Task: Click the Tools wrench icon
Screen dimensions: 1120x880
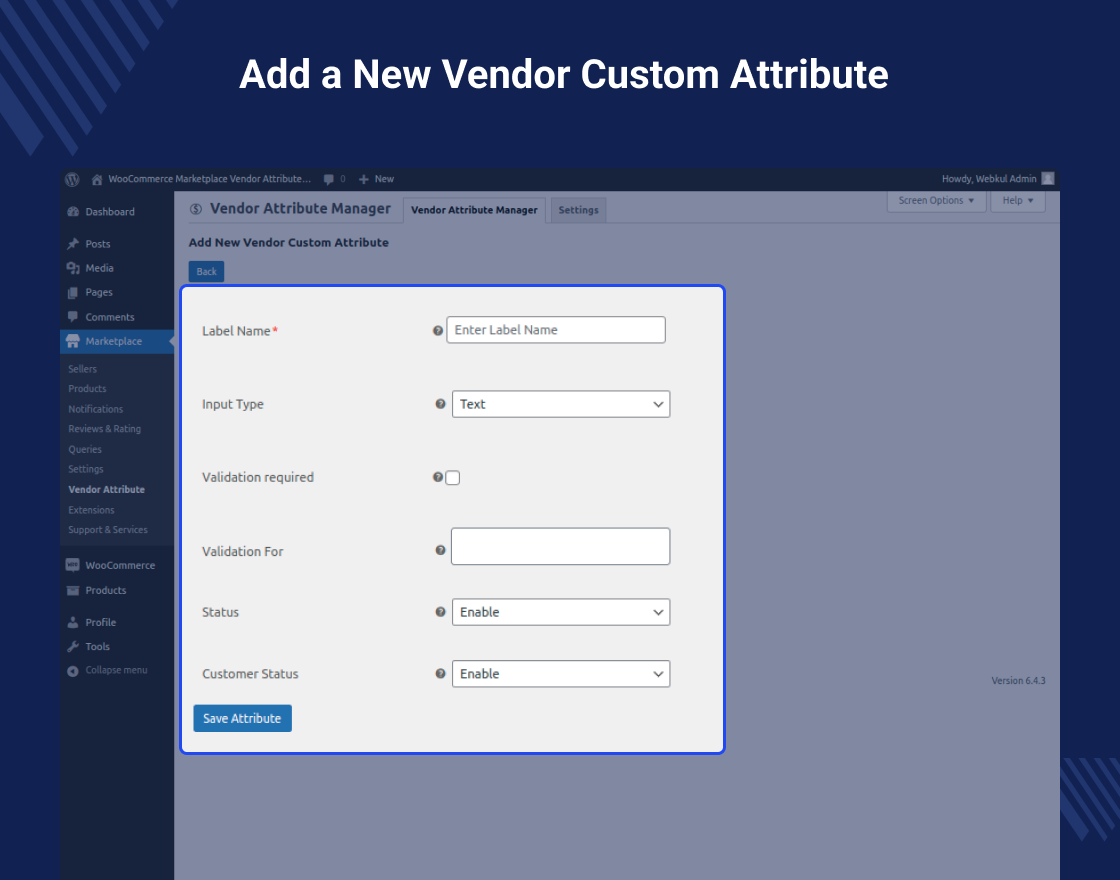Action: click(73, 646)
